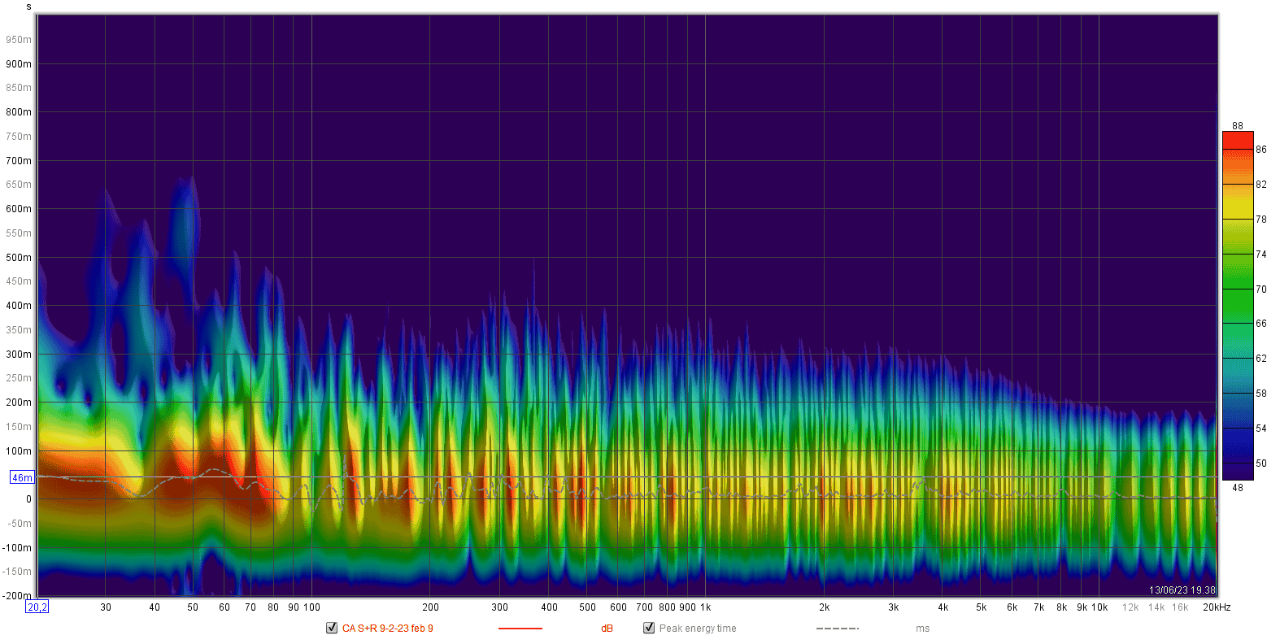
Task: Click the -200m time axis bottom label
Action: click(x=18, y=596)
